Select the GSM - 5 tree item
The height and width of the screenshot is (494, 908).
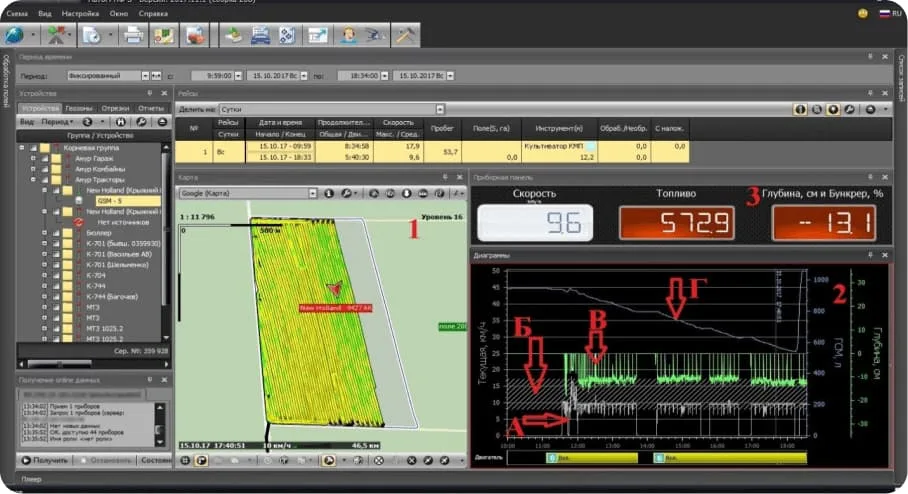pyautogui.click(x=108, y=200)
